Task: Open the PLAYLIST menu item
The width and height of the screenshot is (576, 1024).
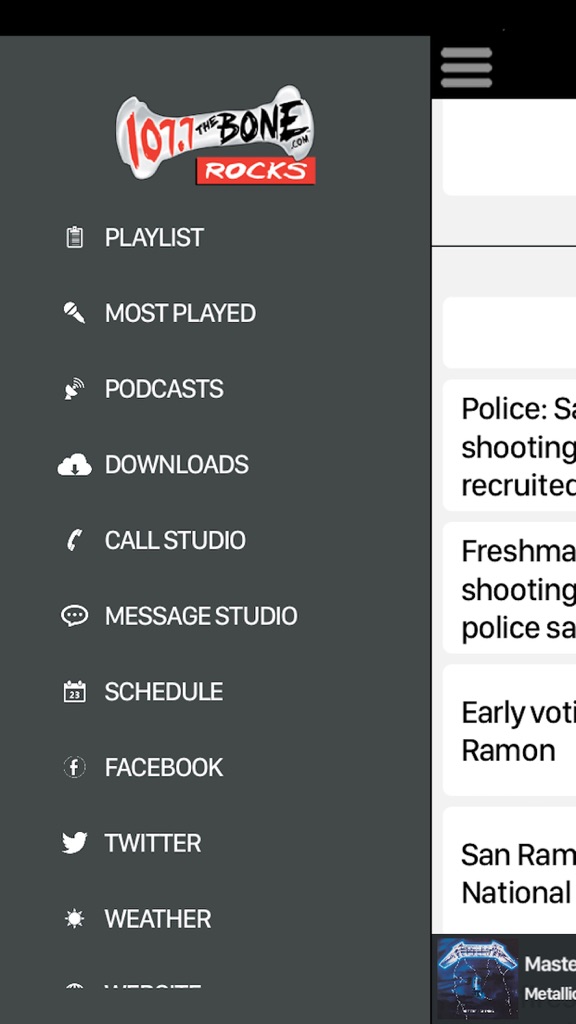Action: 154,238
